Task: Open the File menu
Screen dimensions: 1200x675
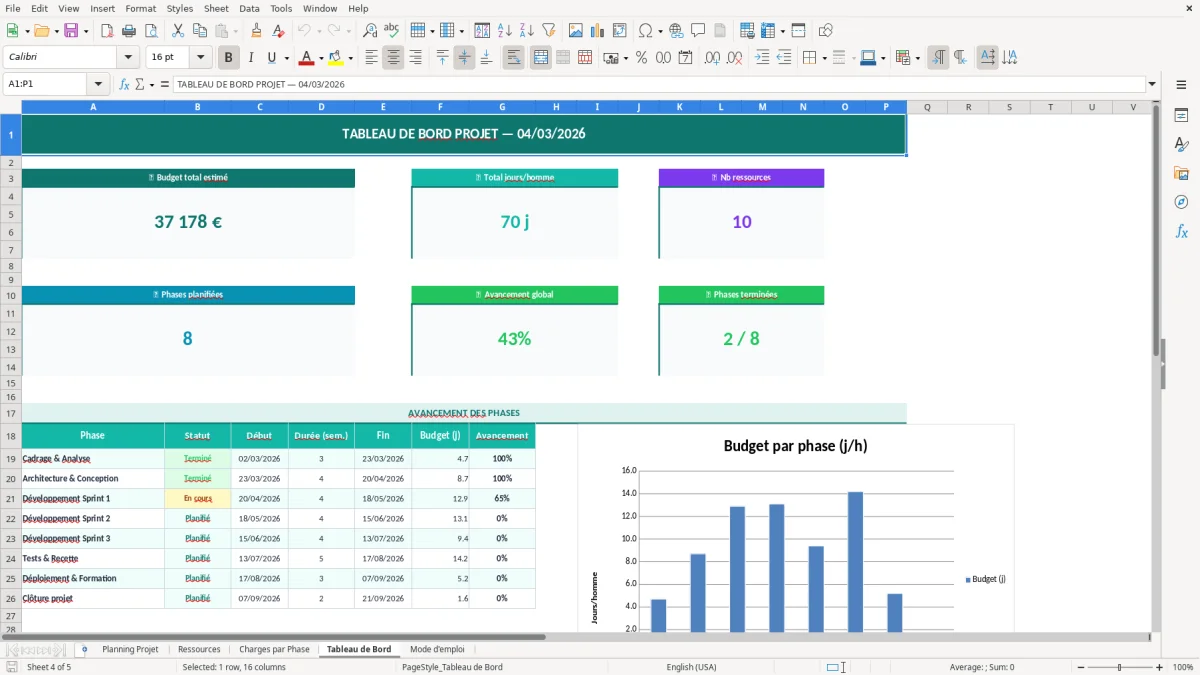Action: 13,8
